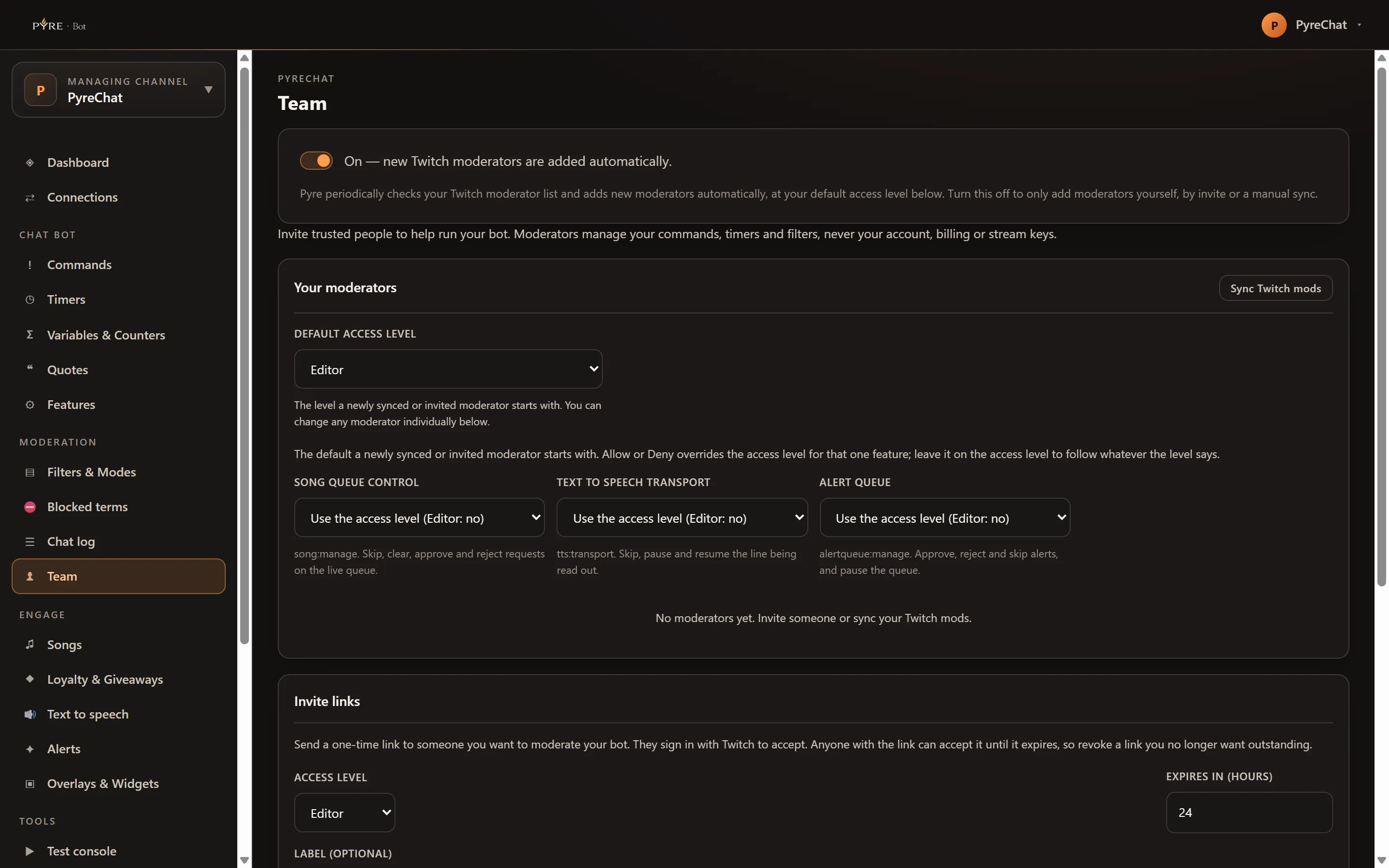This screenshot has width=1389, height=868.
Task: Go to Blocked terms
Action: click(x=118, y=507)
